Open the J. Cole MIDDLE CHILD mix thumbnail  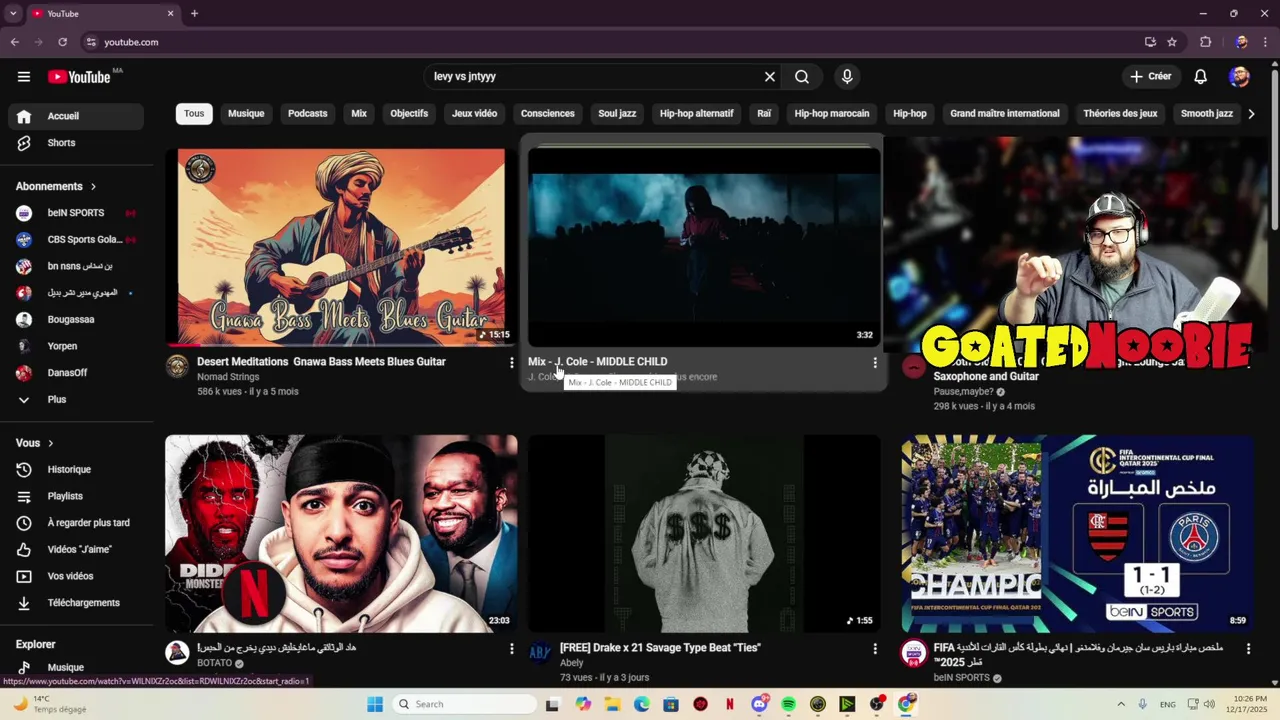[705, 246]
